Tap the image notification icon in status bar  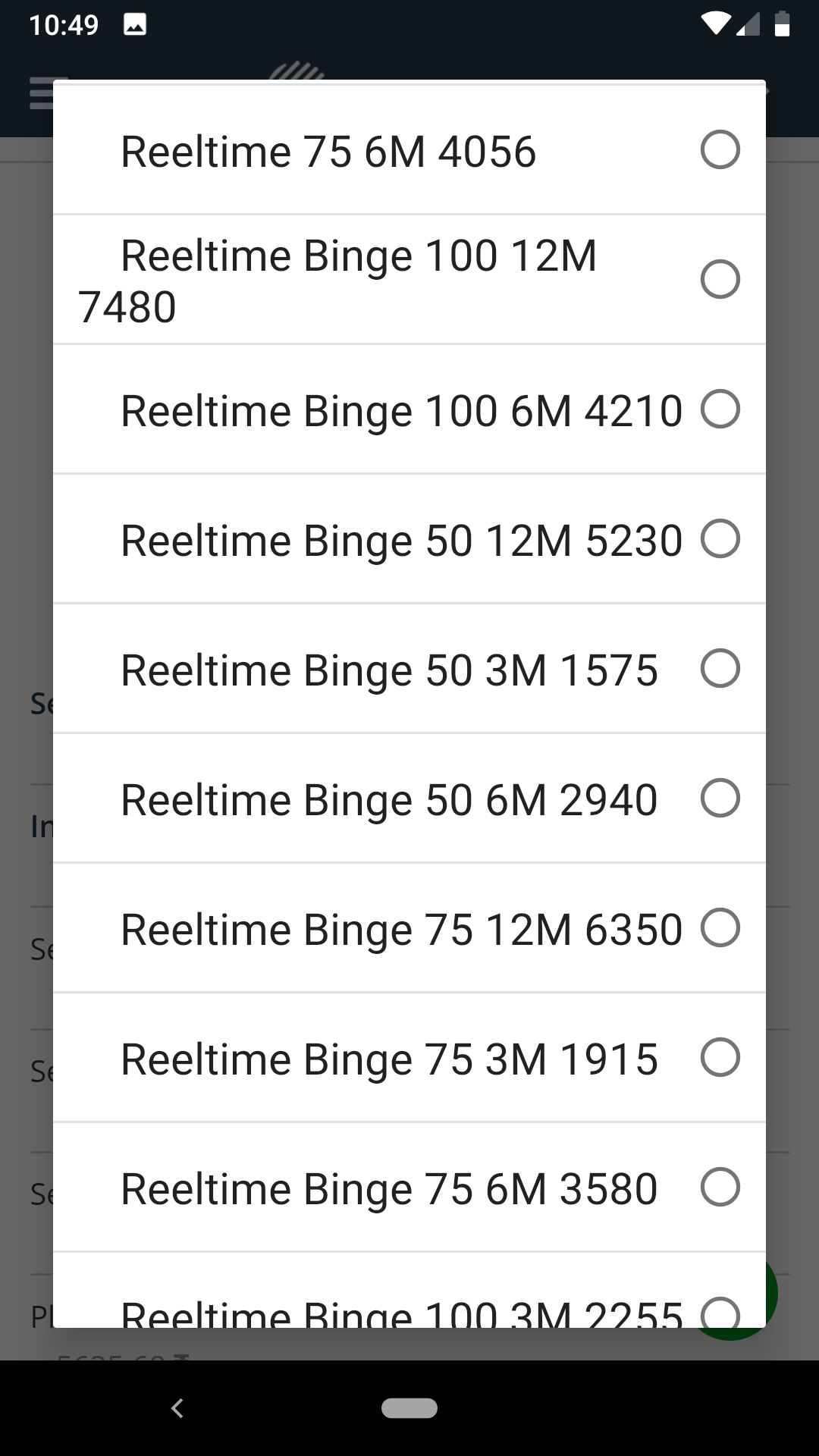pyautogui.click(x=135, y=25)
